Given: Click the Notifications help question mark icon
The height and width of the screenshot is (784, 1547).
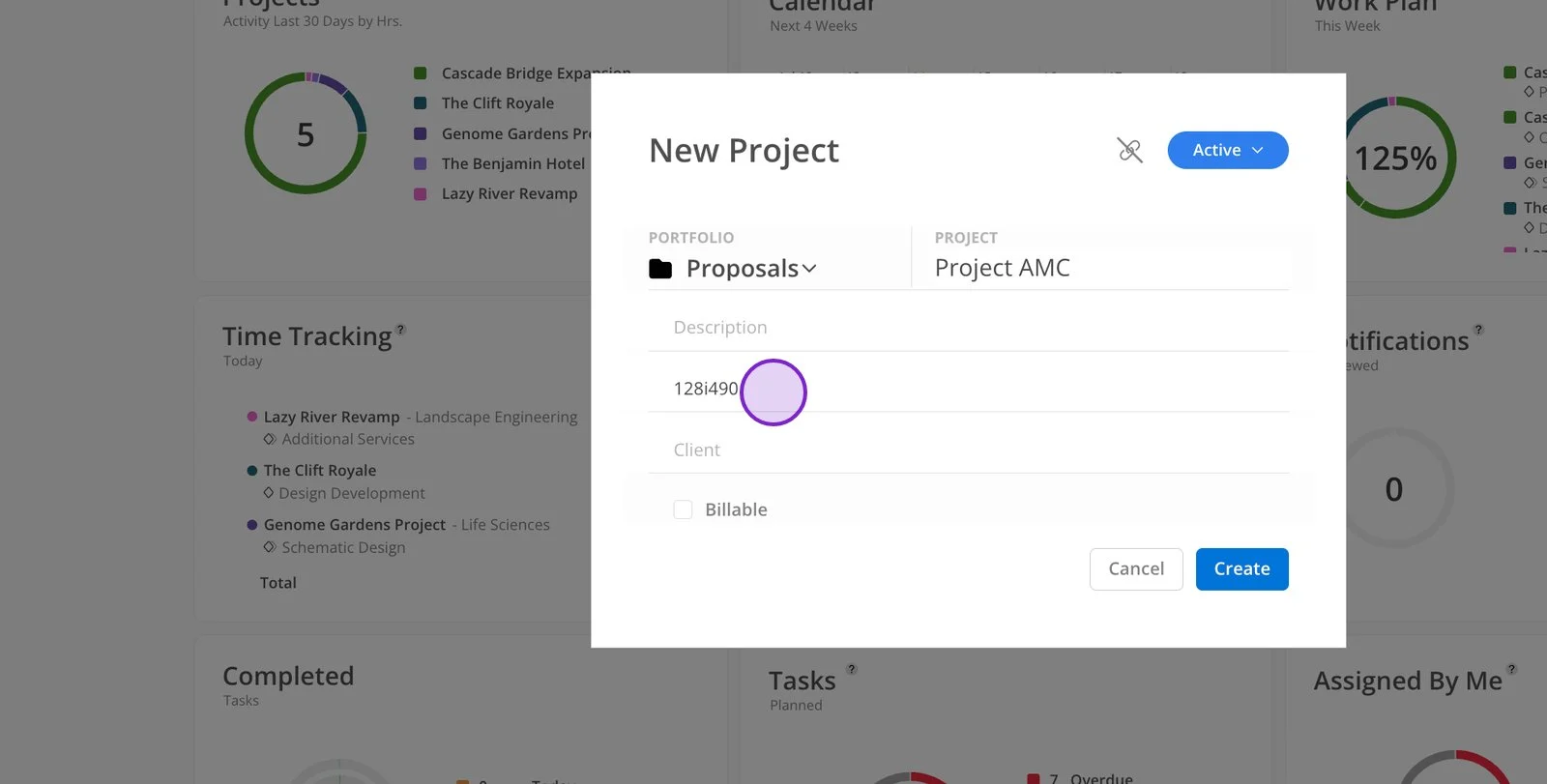Looking at the screenshot, I should coord(1478,330).
